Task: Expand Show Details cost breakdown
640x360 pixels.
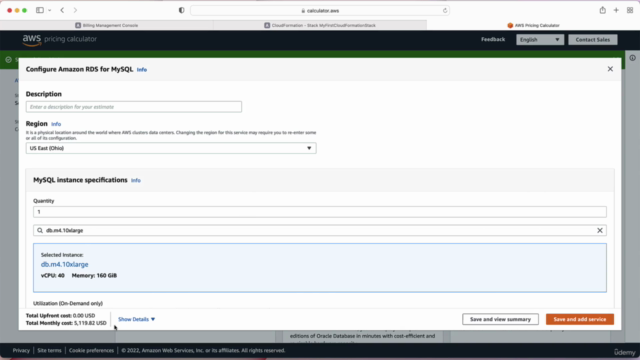Action: point(136,319)
